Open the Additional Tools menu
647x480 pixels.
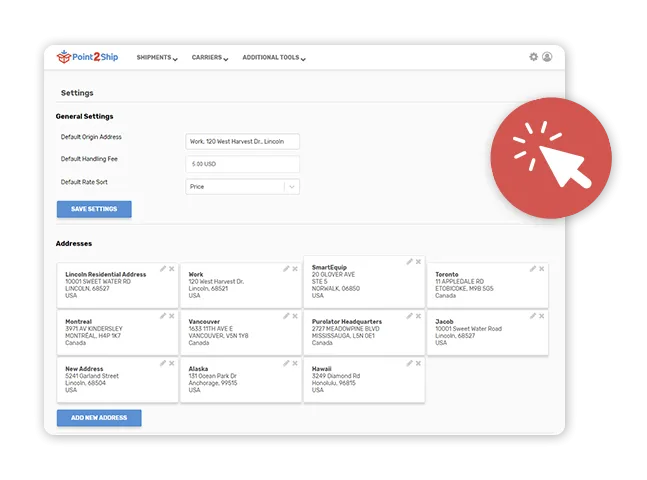tap(274, 57)
